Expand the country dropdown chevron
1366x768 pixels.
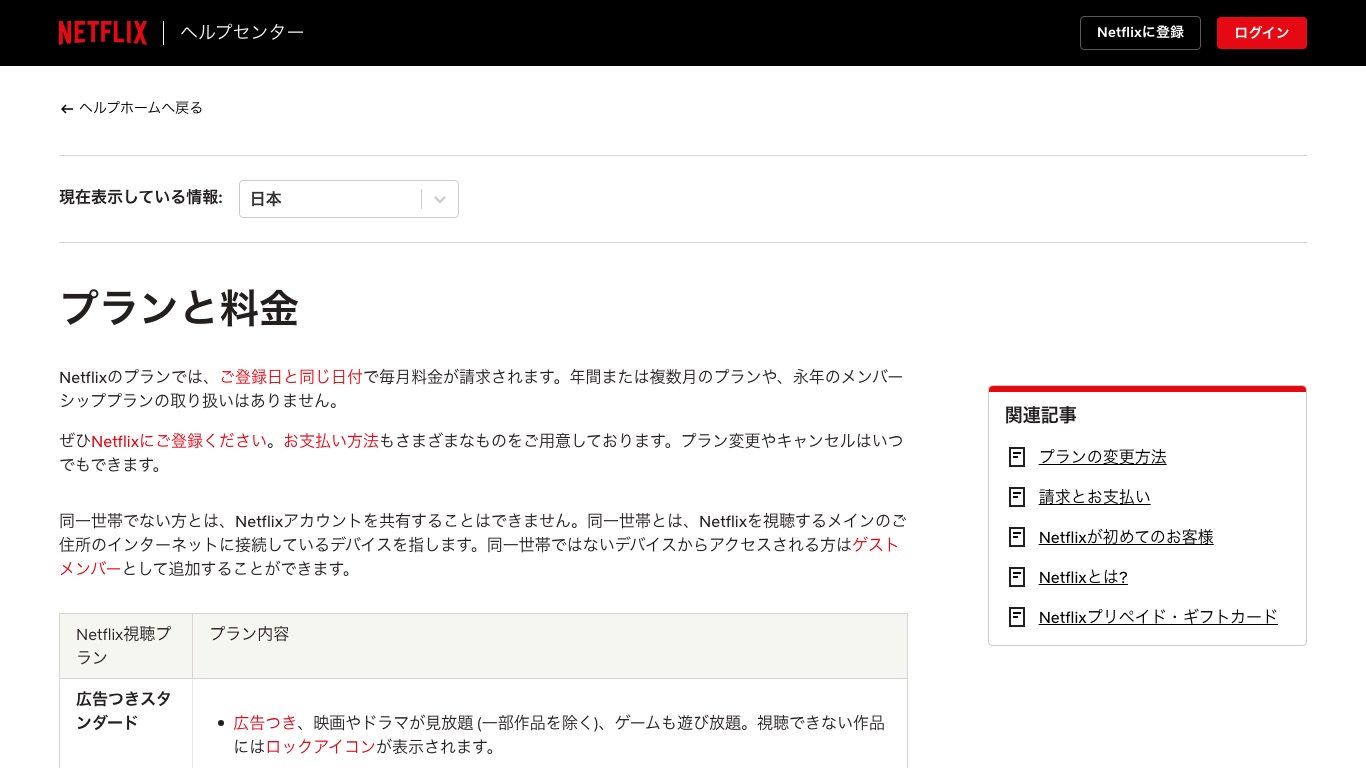point(440,199)
